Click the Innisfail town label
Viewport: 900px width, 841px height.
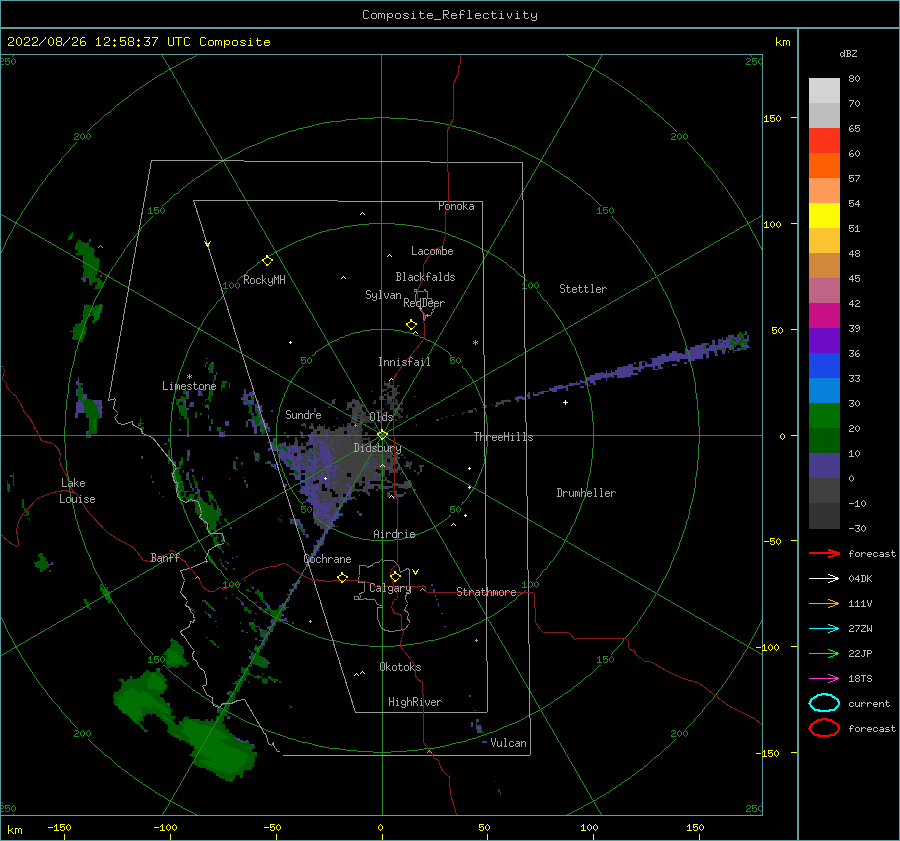pyautogui.click(x=404, y=362)
